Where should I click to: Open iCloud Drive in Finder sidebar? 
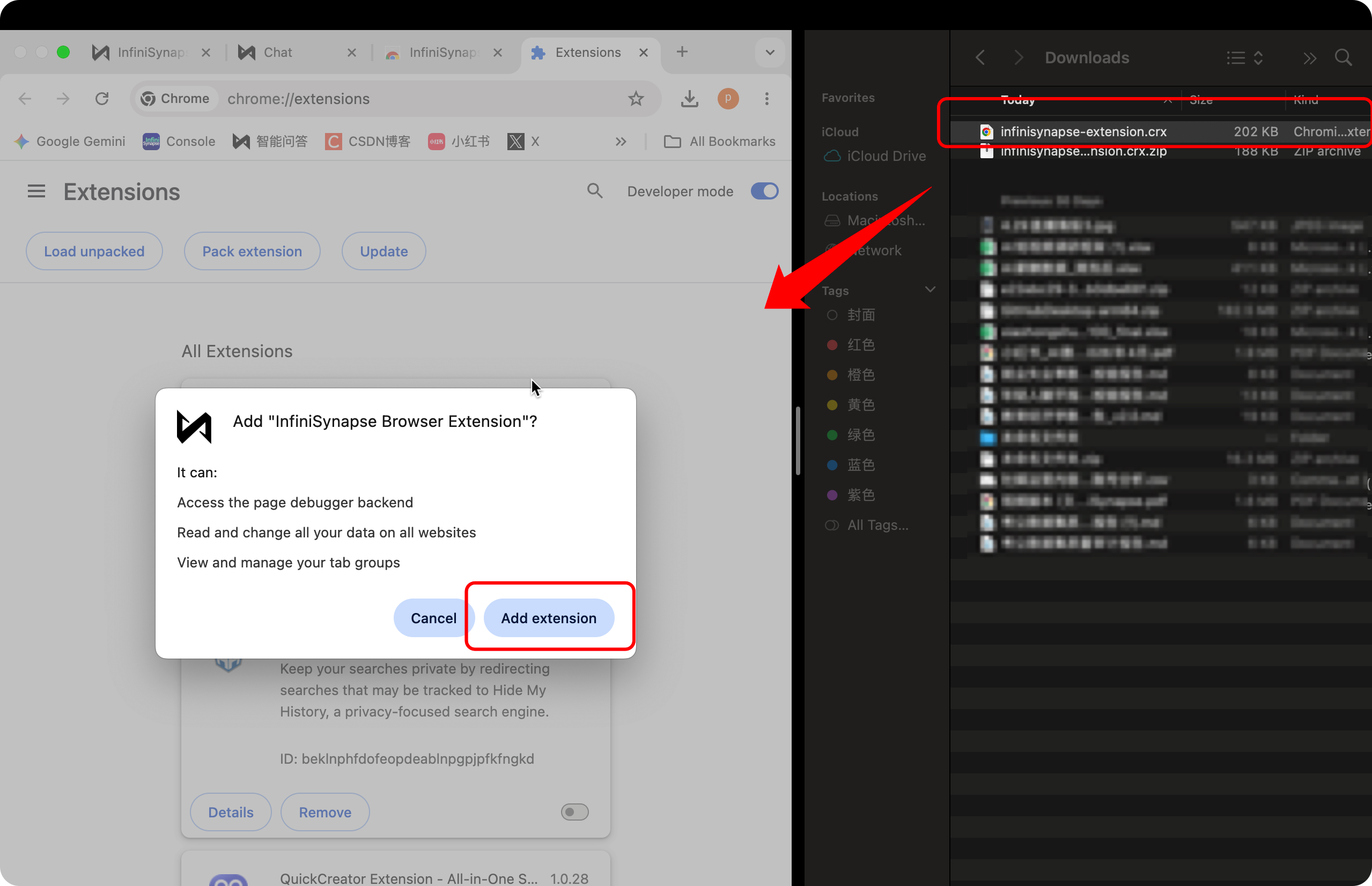(875, 156)
